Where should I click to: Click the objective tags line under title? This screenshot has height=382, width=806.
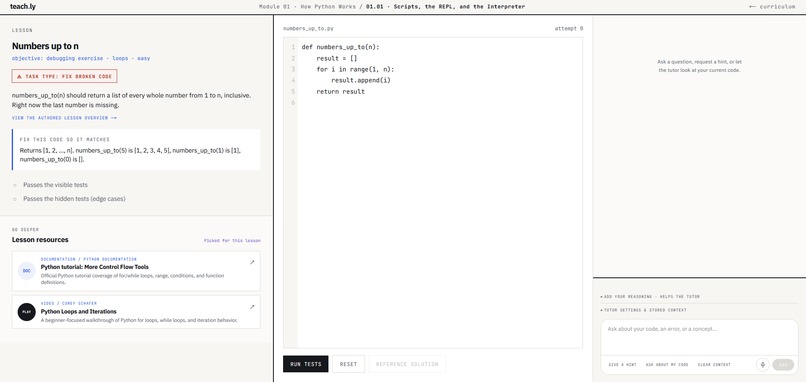pos(81,59)
